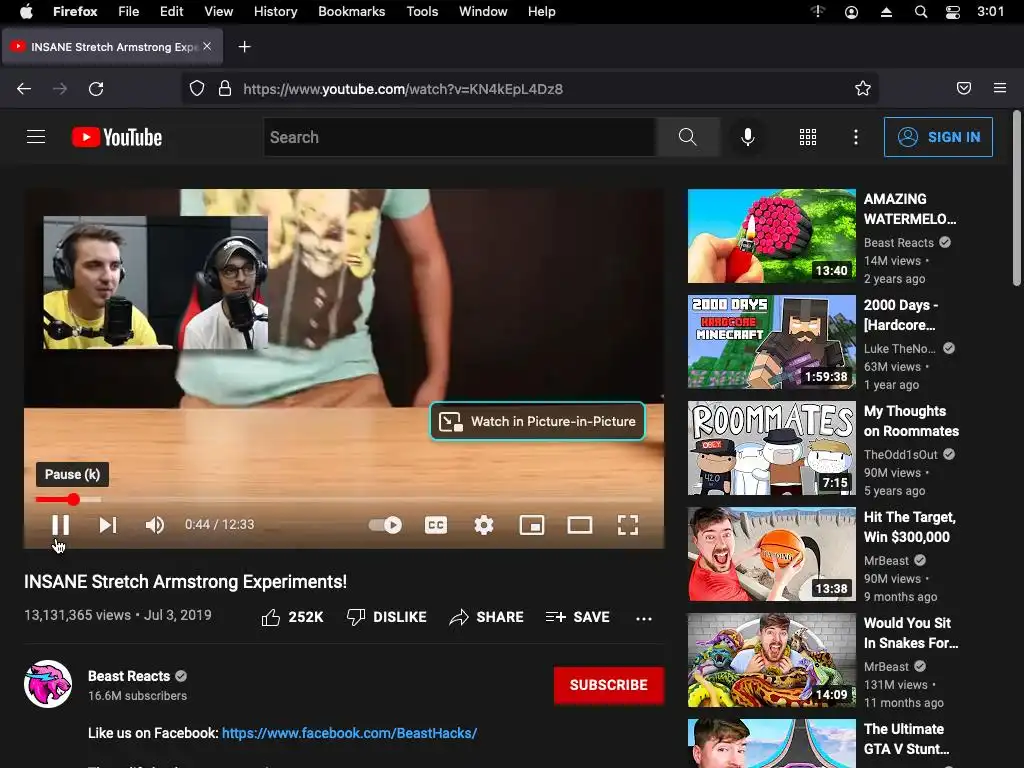Screen dimensions: 1024x768
Task: Click the page vertical scrollbar
Action: (1016, 199)
